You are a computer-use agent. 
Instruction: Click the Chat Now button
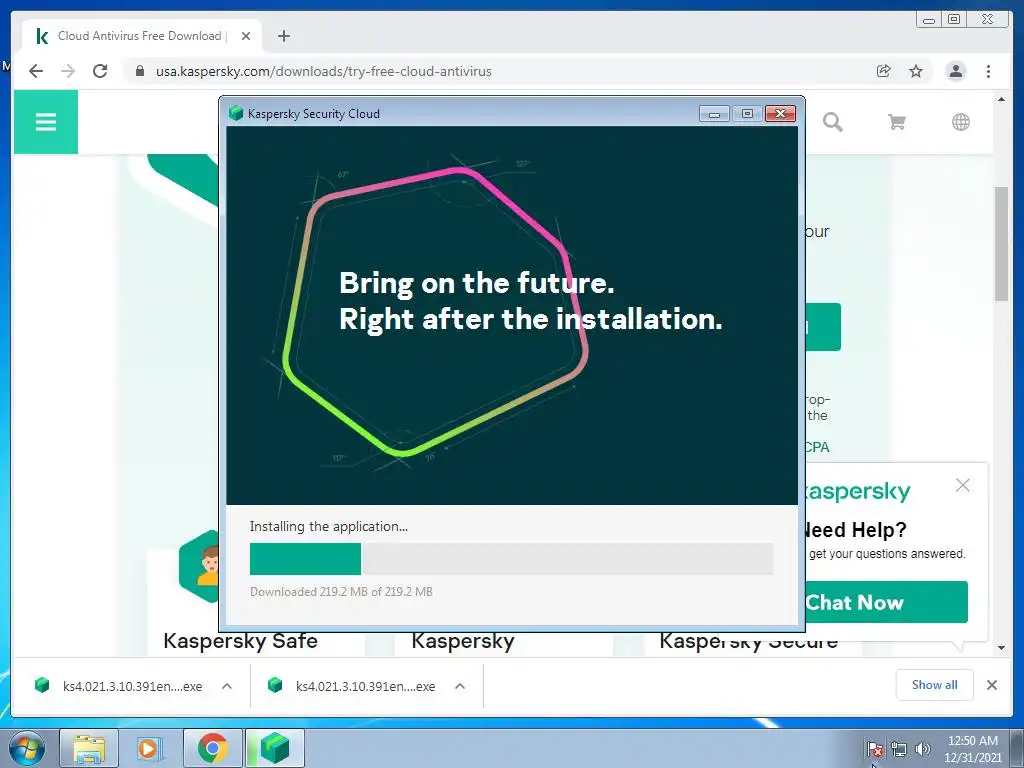point(886,602)
